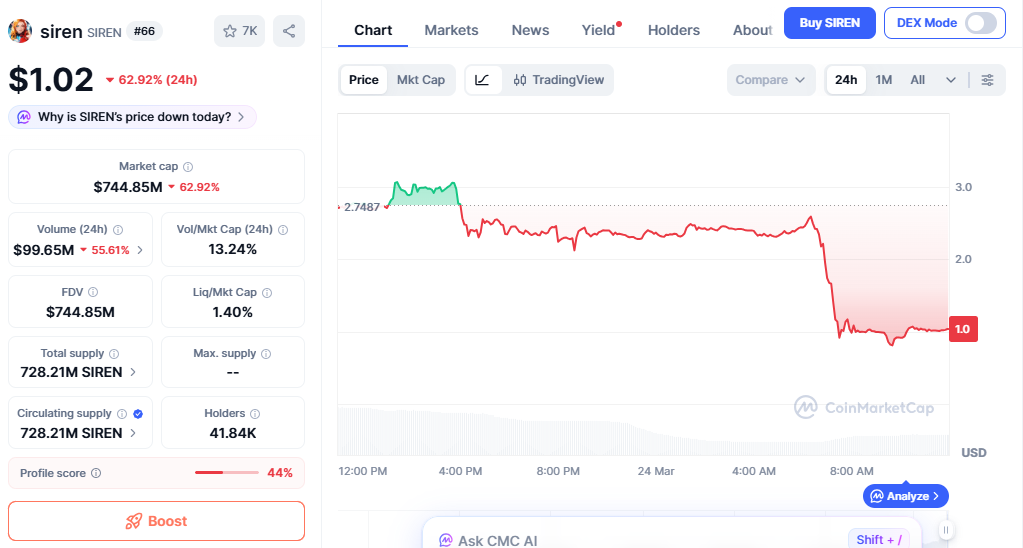
Task: Click the Circulating supply info icon
Action: [x=122, y=414]
